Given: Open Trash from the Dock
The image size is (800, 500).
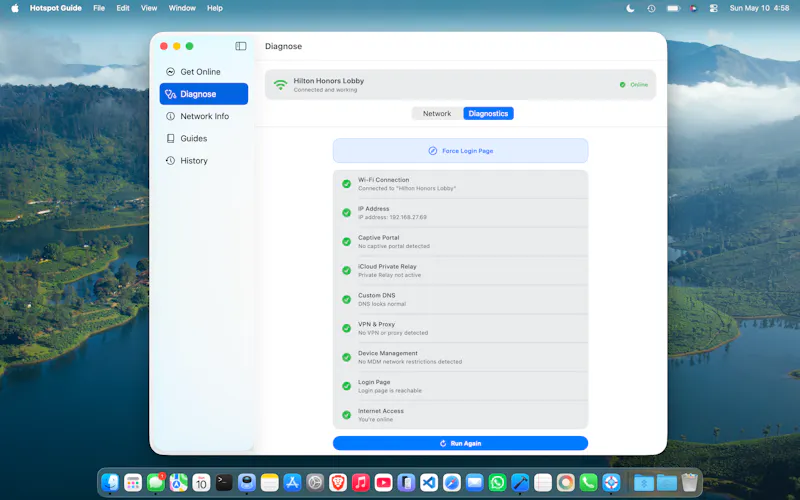Looking at the screenshot, I should 689,482.
